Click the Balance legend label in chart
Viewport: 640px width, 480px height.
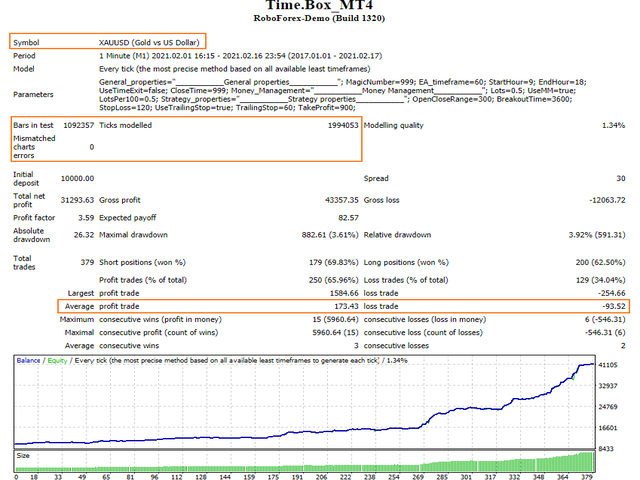coord(28,360)
